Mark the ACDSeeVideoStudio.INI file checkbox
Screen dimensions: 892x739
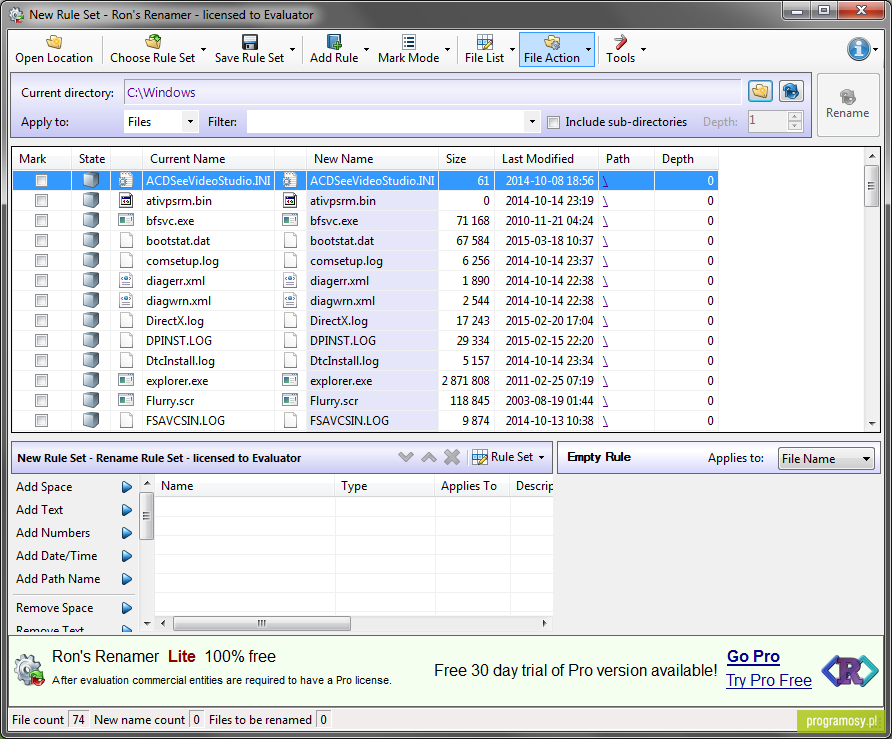42,181
